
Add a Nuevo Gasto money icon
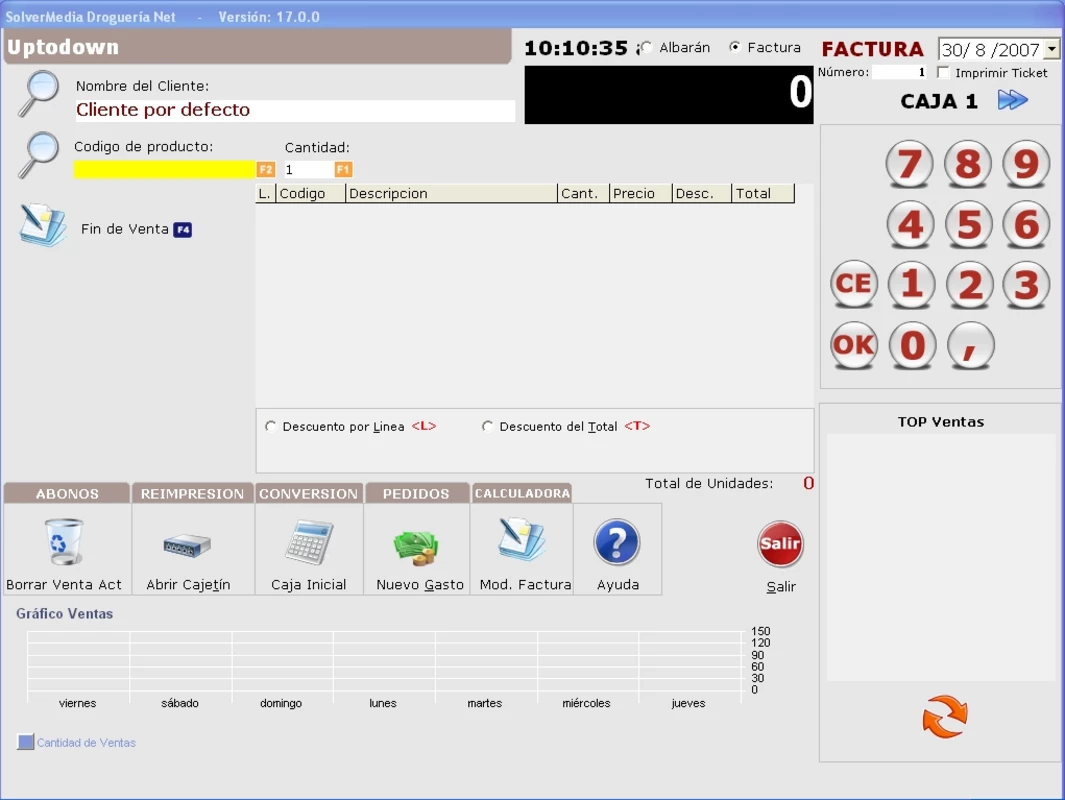[x=416, y=547]
